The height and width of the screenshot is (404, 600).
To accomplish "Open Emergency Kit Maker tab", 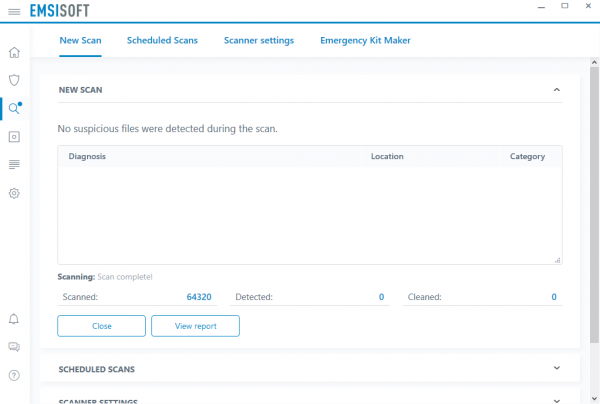I will 365,41.
